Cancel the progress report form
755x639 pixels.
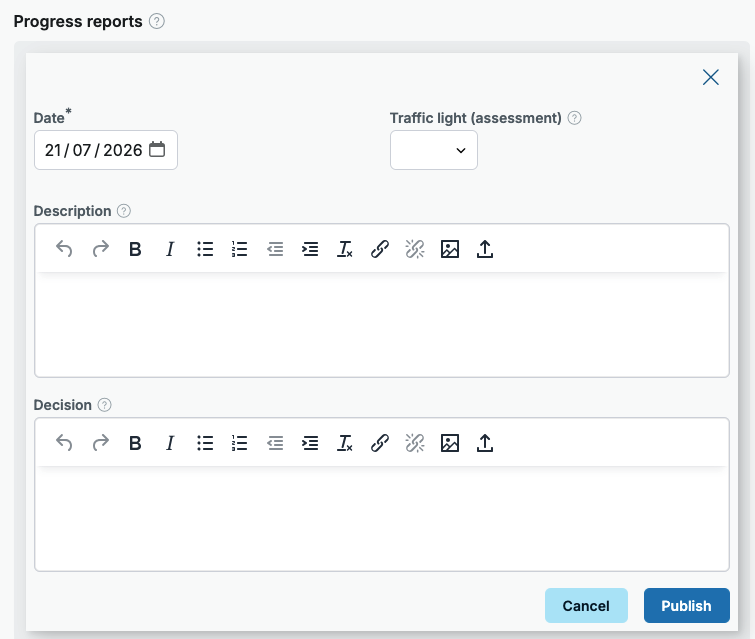coord(586,605)
